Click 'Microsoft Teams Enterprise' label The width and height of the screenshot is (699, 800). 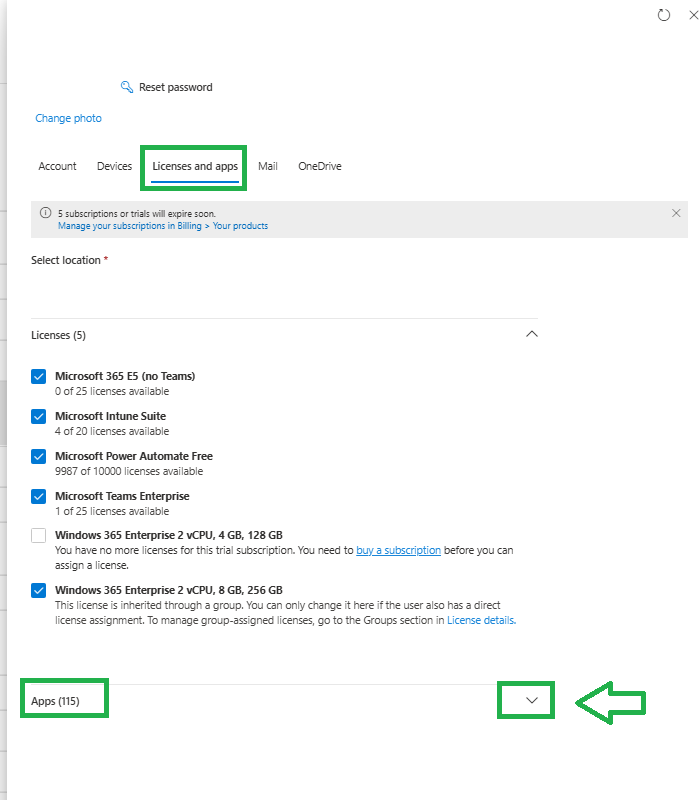[x=122, y=496]
